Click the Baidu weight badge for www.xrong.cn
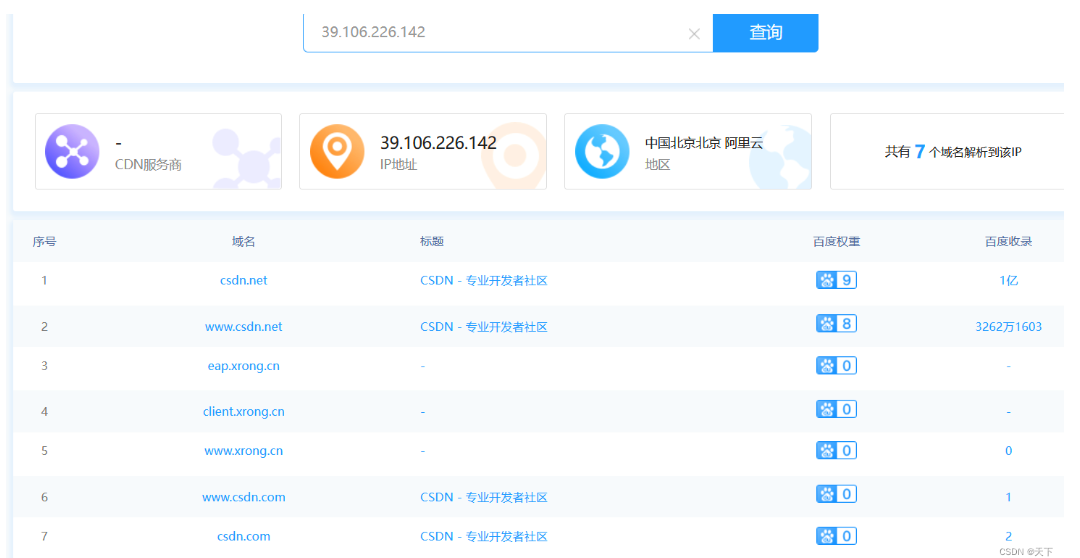This screenshot has height=558, width=1080. [x=836, y=451]
